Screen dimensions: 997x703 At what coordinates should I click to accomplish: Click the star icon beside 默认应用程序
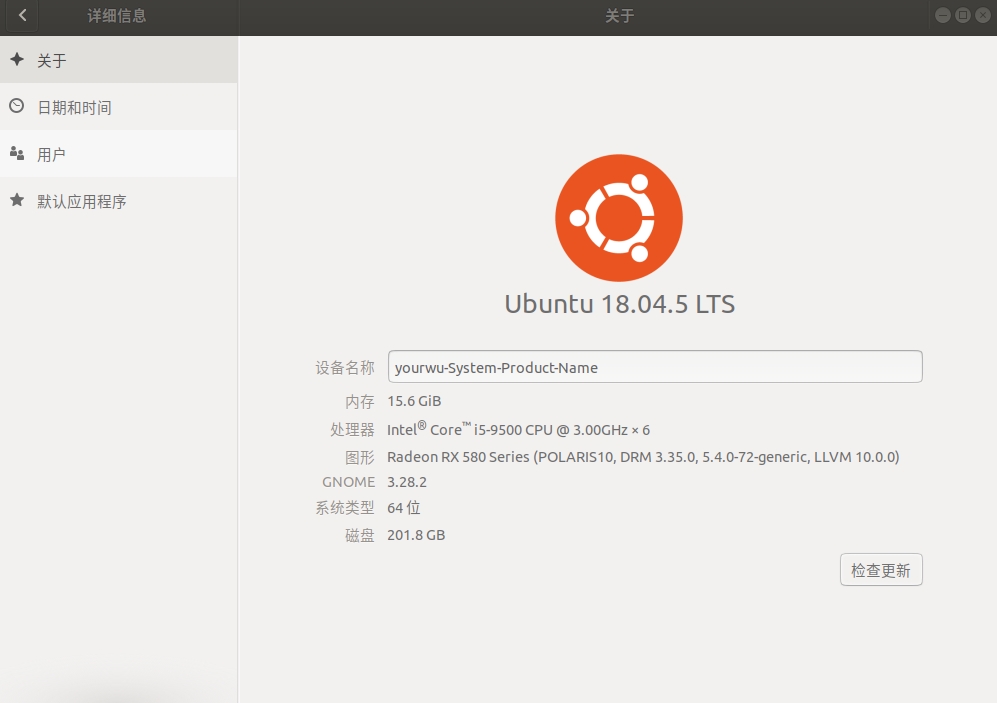16,201
